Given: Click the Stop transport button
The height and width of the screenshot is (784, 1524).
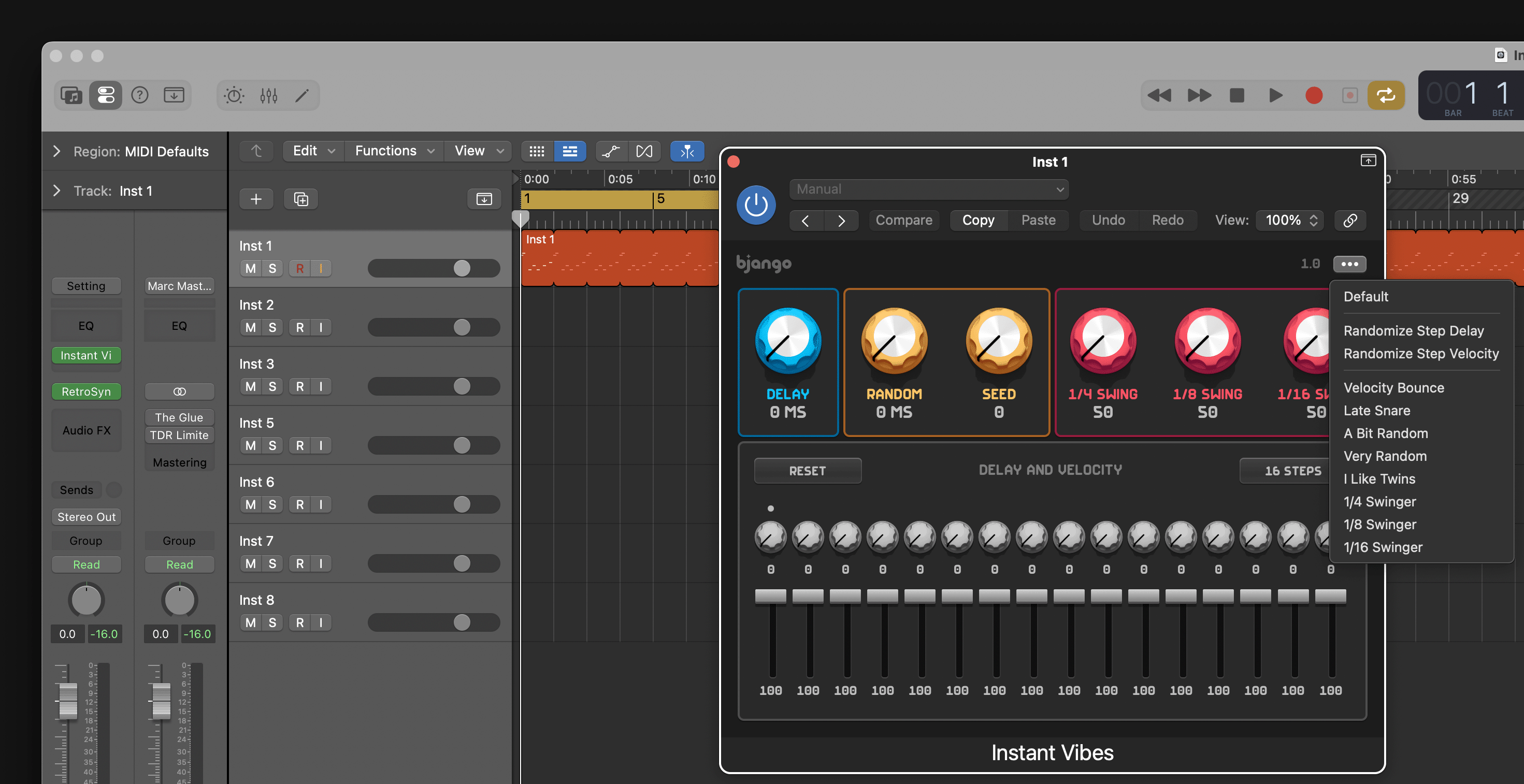Looking at the screenshot, I should click(x=1237, y=95).
